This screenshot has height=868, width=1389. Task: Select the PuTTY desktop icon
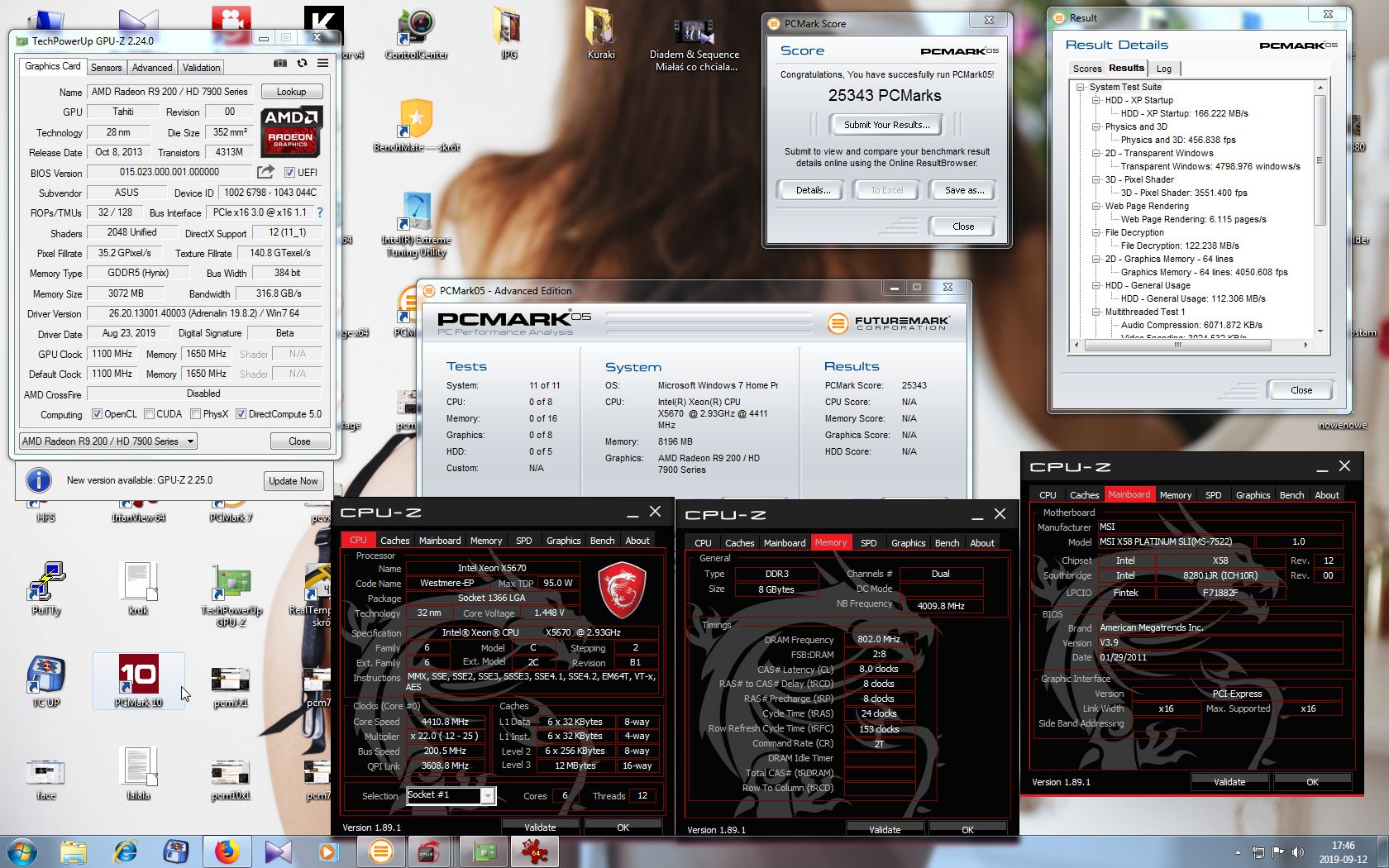pos(46,588)
